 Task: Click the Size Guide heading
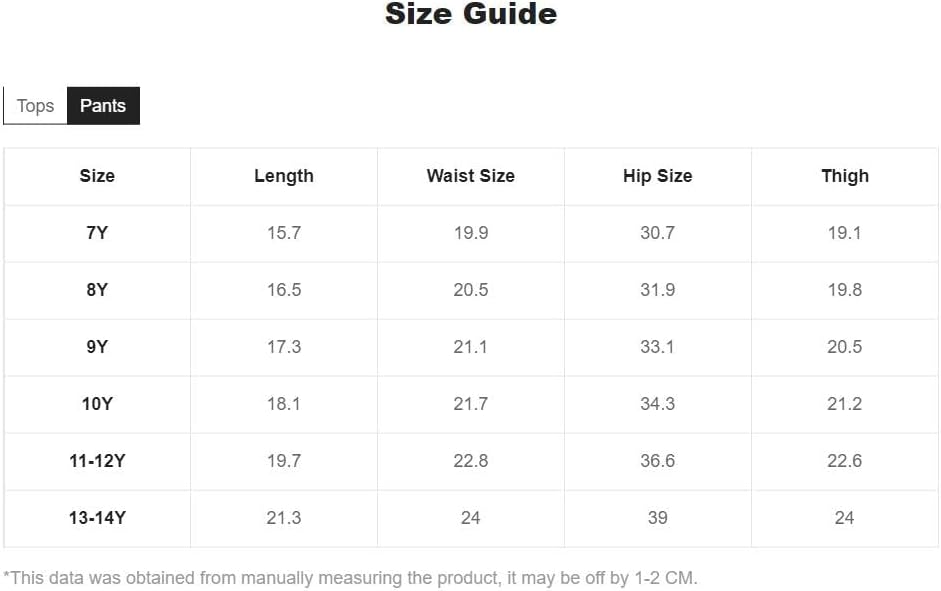point(470,15)
